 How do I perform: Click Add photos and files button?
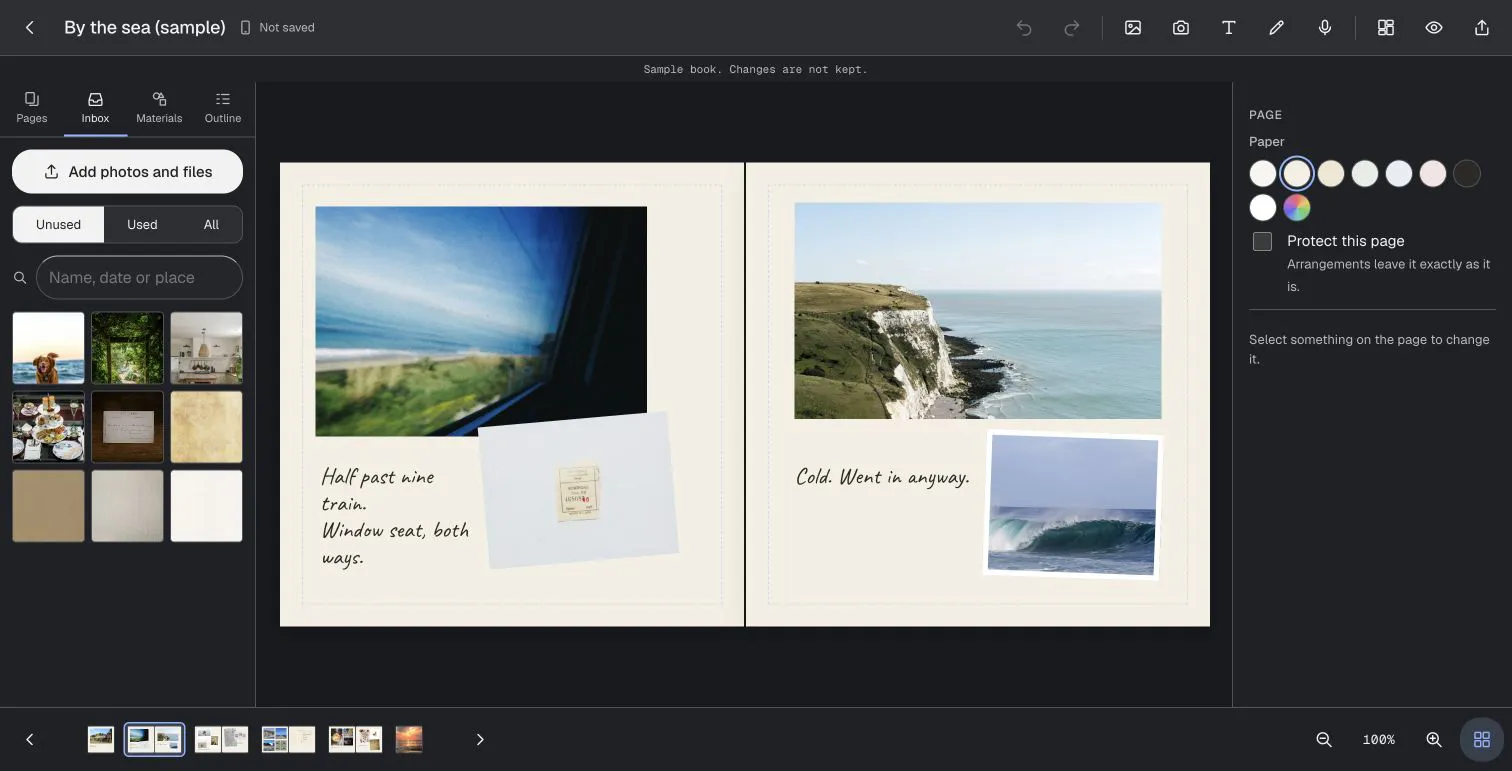pos(127,172)
